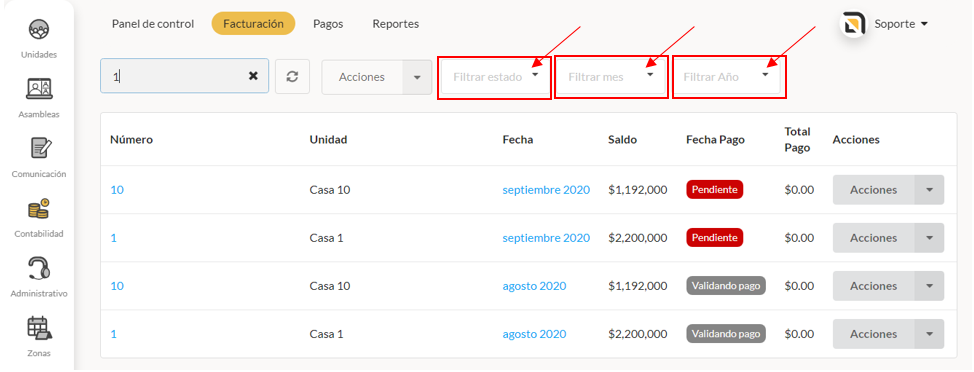This screenshot has height=372, width=974.
Task: Click the Total Pago column header
Action: (x=798, y=140)
